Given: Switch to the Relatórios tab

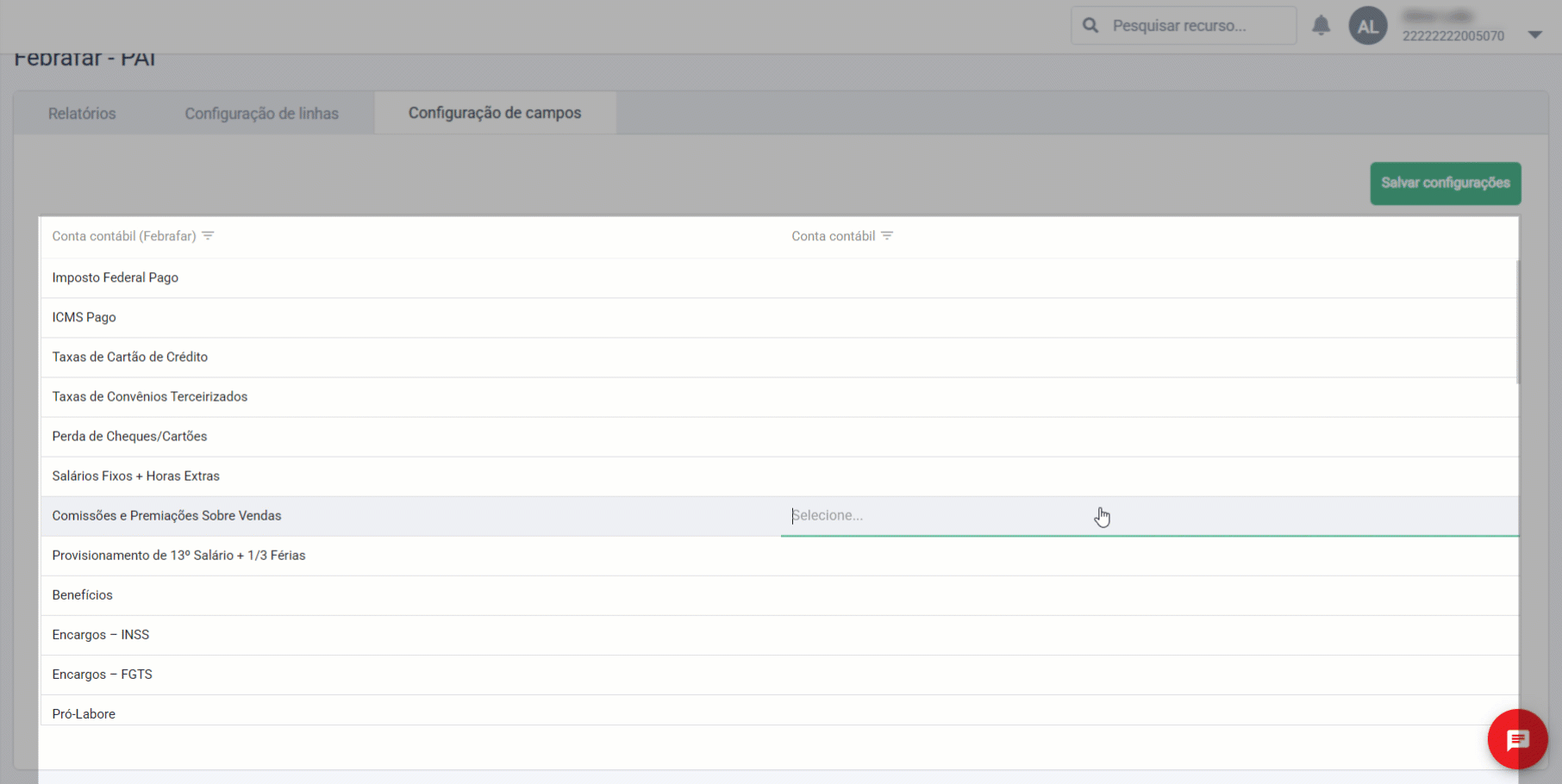Looking at the screenshot, I should click(x=82, y=114).
